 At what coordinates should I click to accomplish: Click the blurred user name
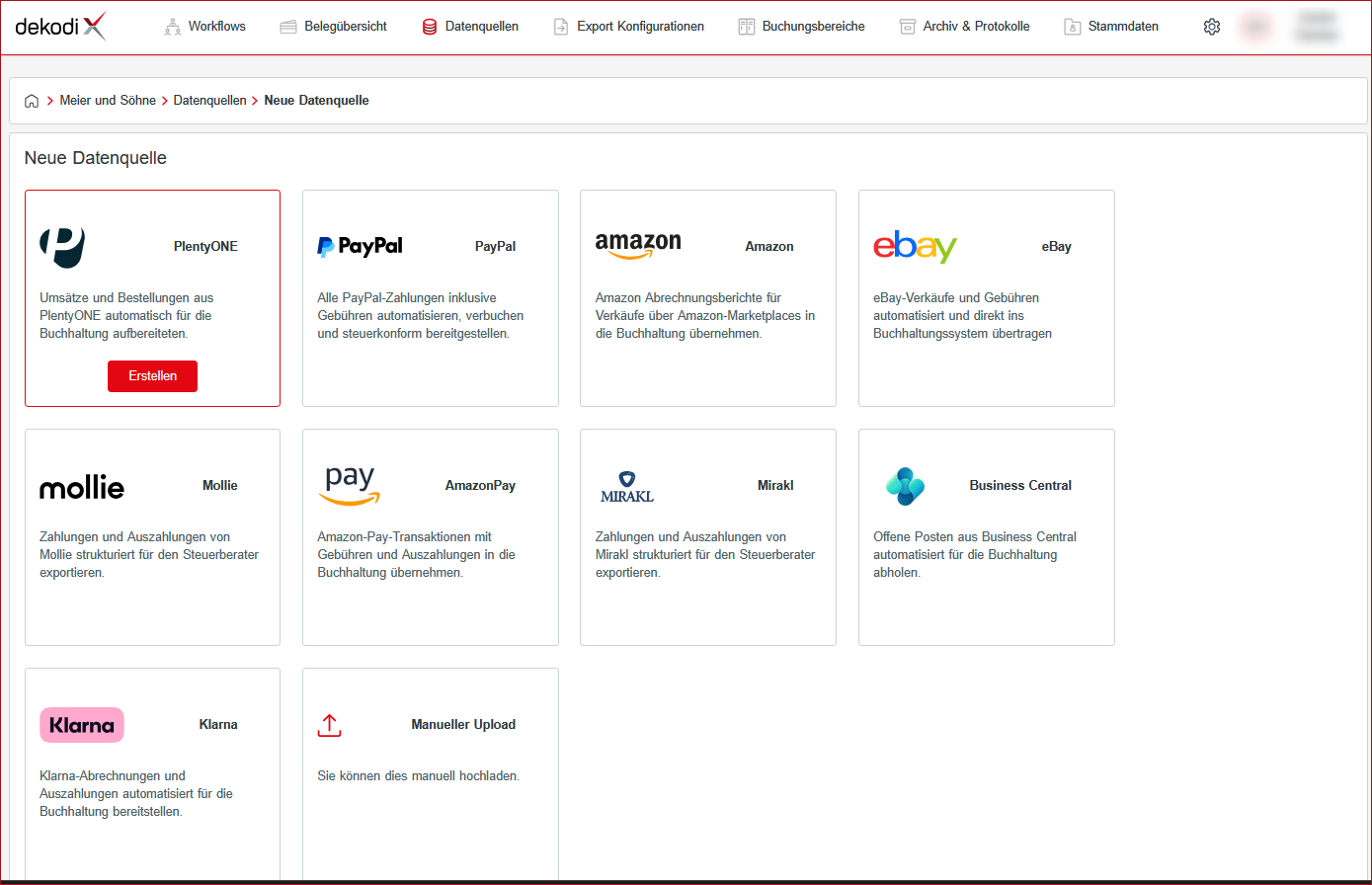(1317, 27)
